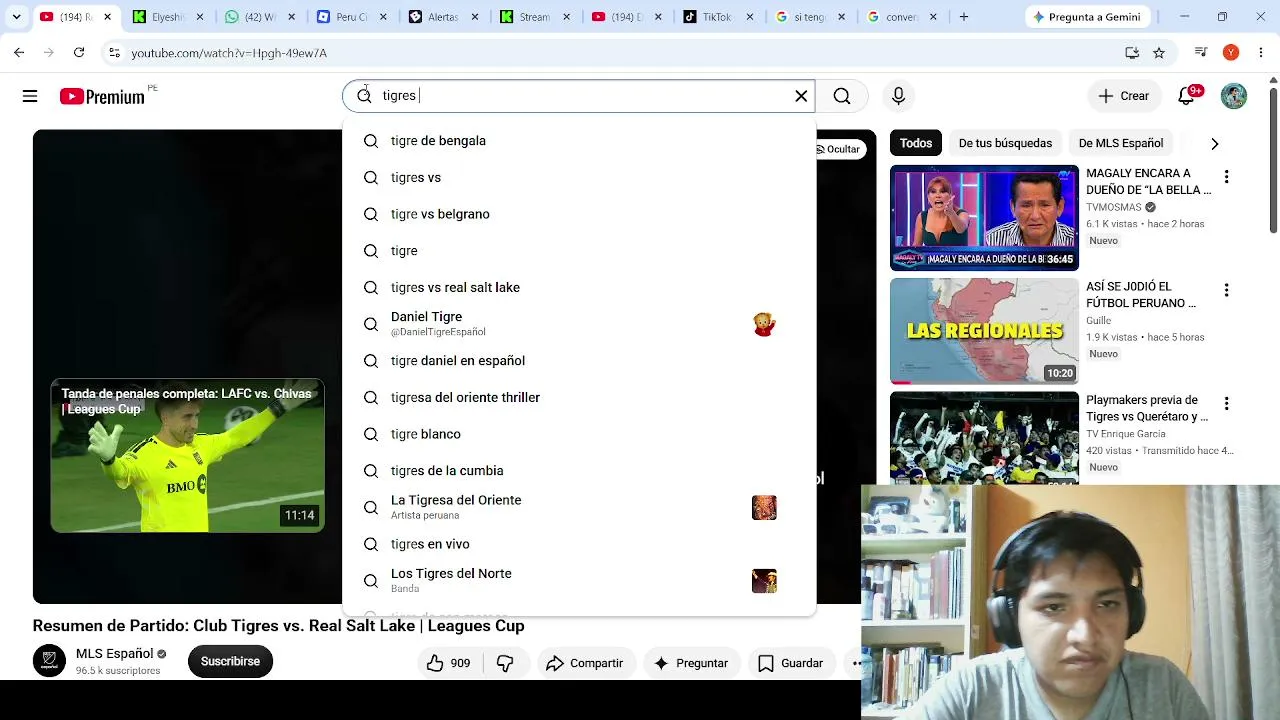The height and width of the screenshot is (720, 1280).
Task: Click the Suscribirse button
Action: point(230,661)
